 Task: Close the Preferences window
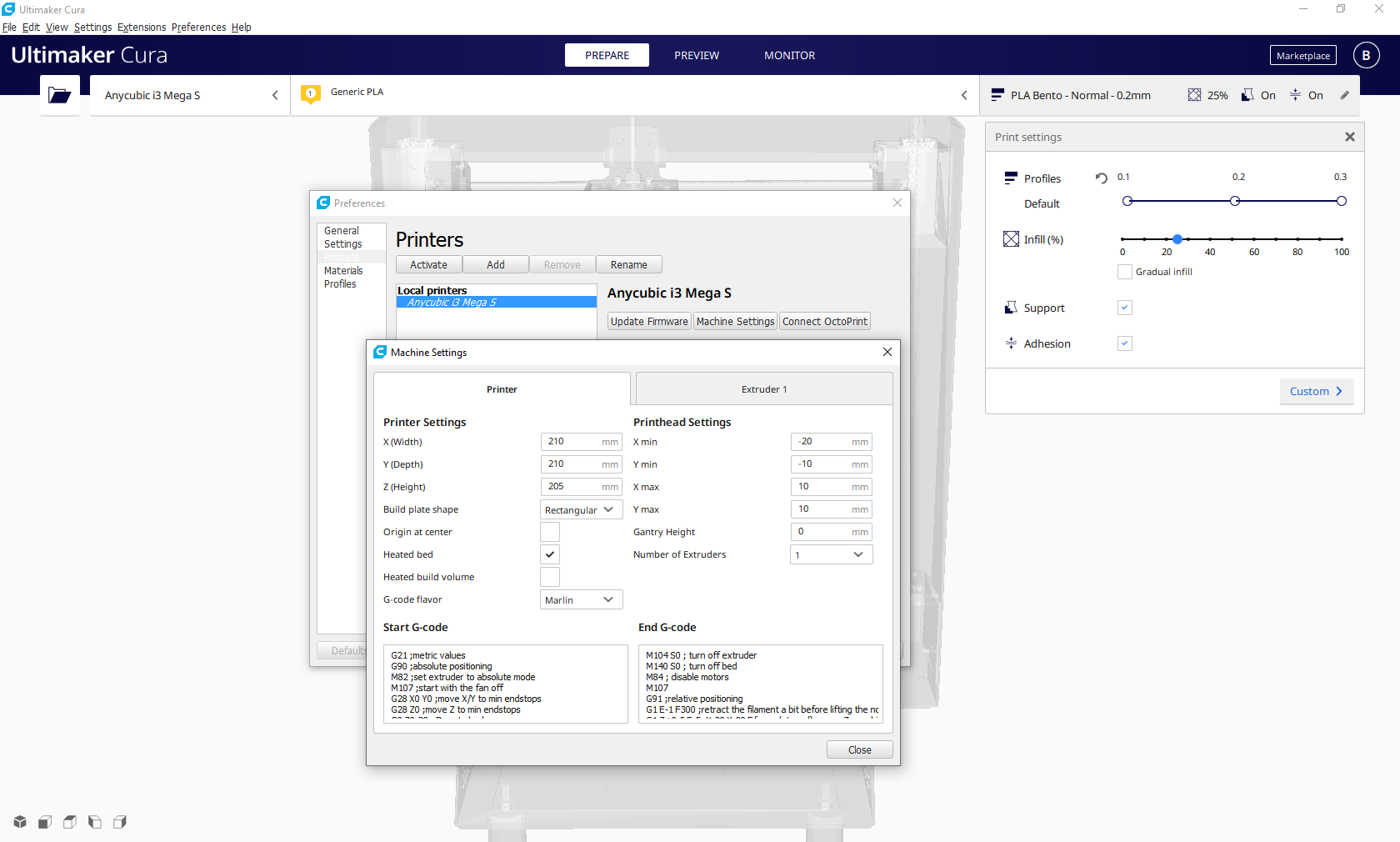(x=897, y=203)
